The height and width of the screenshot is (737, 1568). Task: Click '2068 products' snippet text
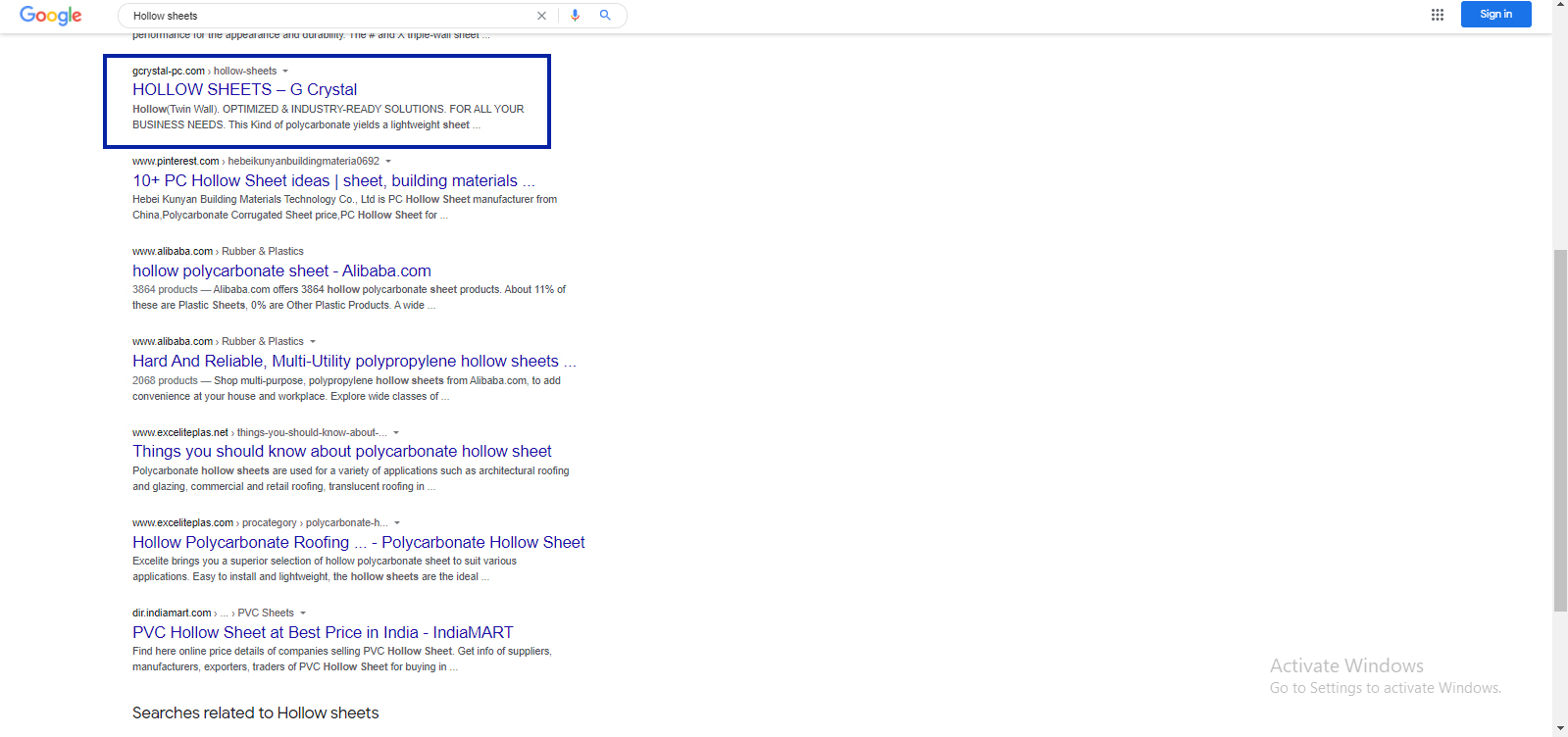click(165, 380)
